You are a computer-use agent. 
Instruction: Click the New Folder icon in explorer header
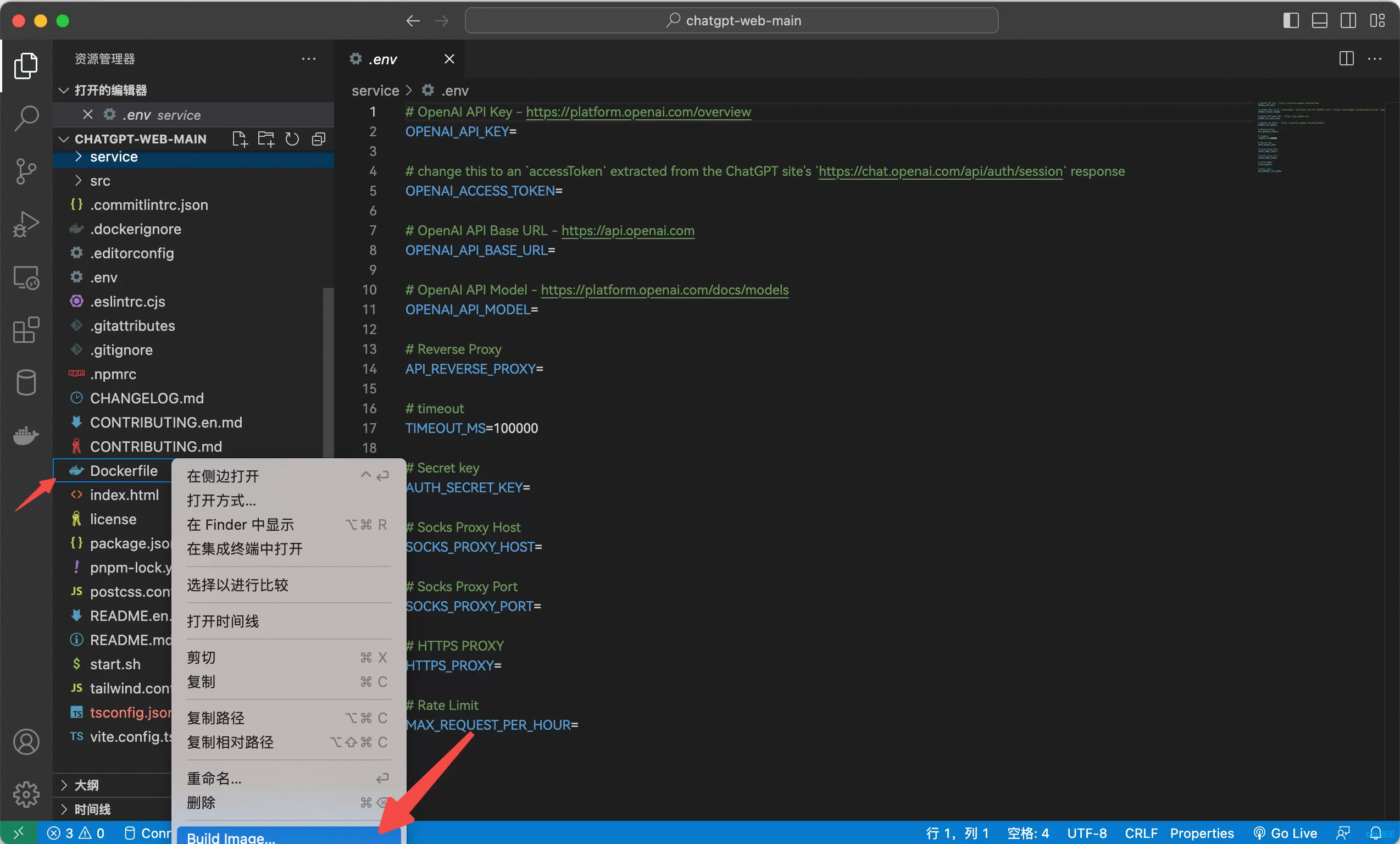266,138
